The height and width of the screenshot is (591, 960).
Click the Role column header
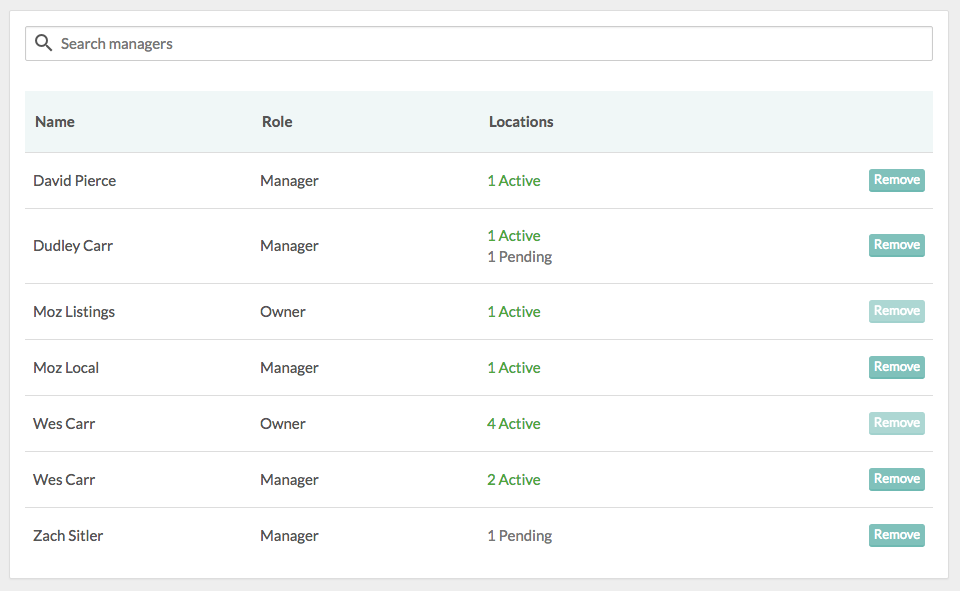pyautogui.click(x=277, y=122)
